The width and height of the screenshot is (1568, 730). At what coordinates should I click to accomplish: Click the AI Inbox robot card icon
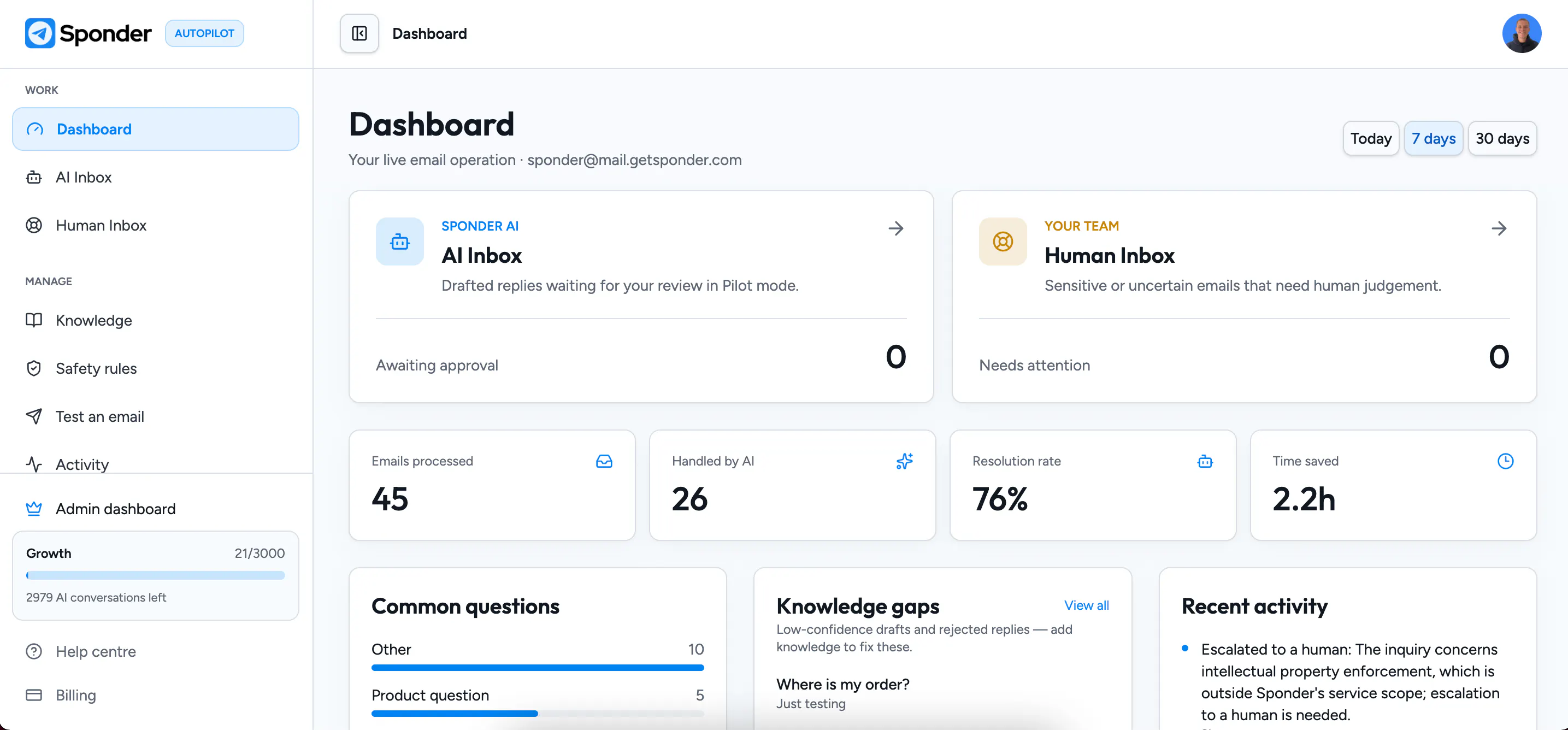point(399,242)
